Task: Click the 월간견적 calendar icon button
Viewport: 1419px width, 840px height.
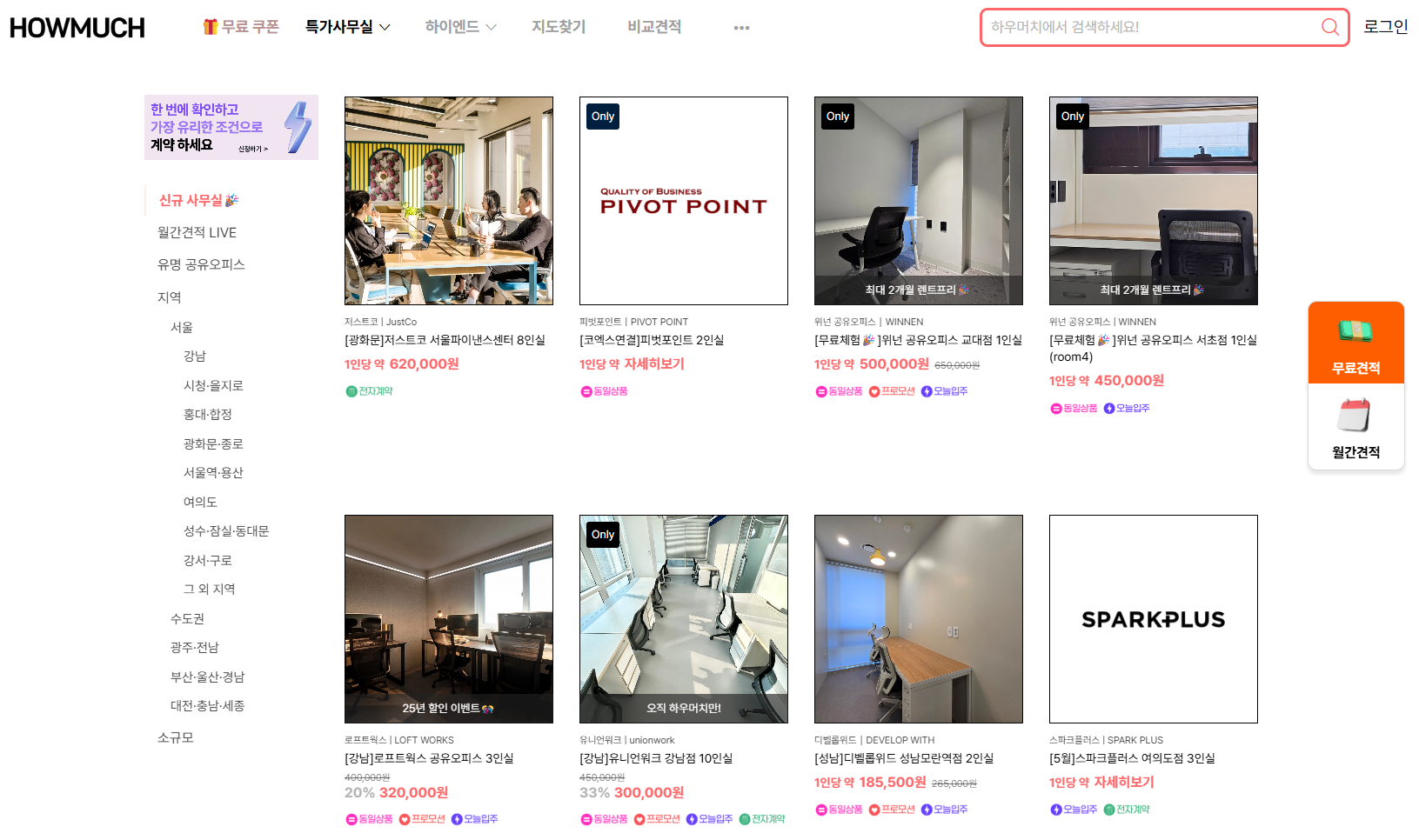Action: pos(1356,427)
